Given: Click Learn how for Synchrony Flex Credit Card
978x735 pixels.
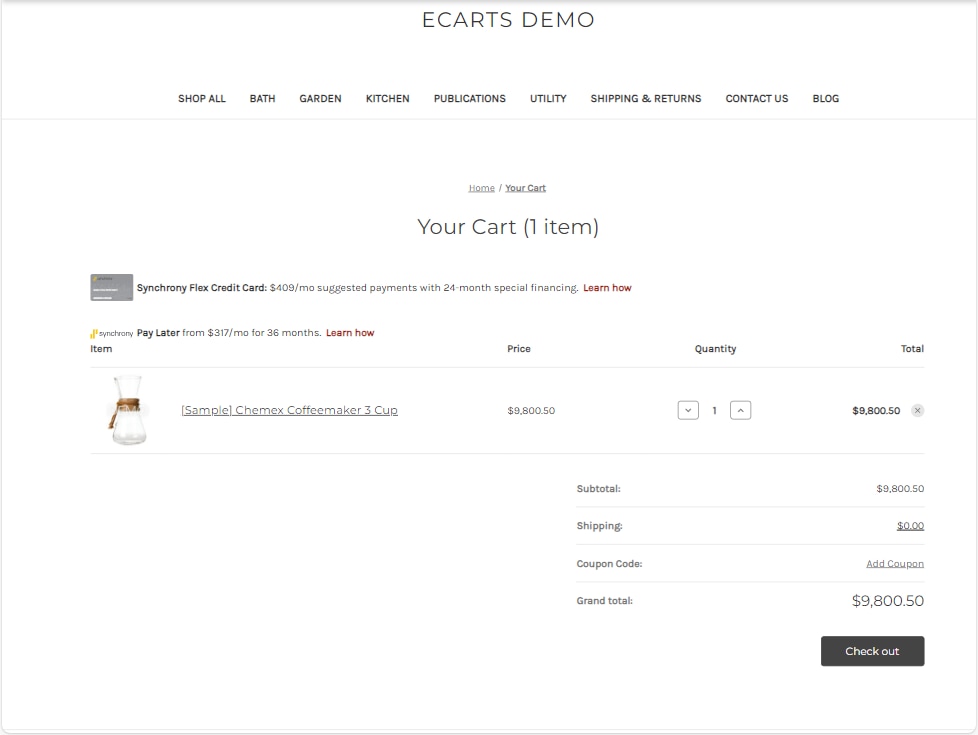Looking at the screenshot, I should tap(607, 288).
